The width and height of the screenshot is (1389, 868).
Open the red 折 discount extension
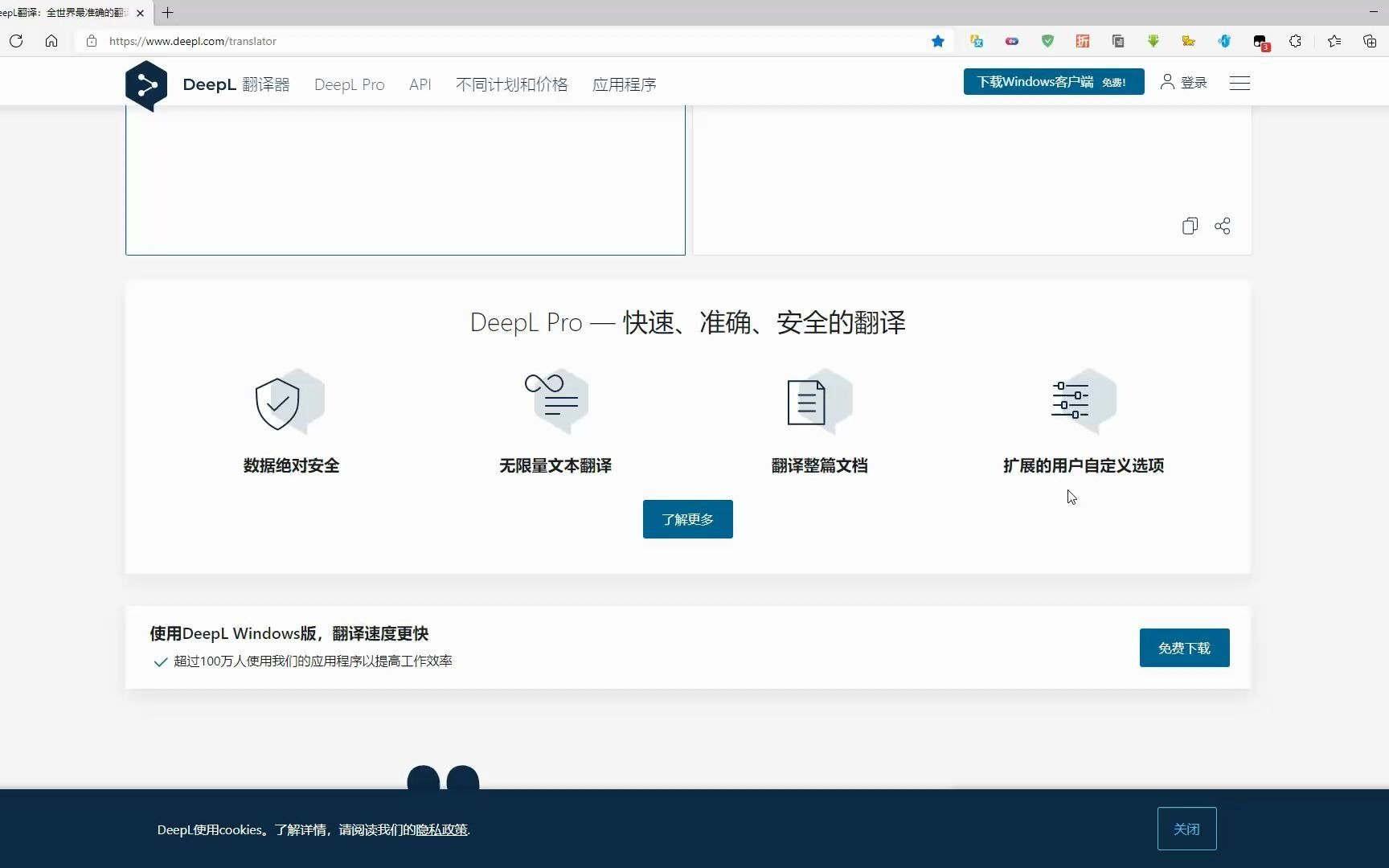(x=1083, y=41)
